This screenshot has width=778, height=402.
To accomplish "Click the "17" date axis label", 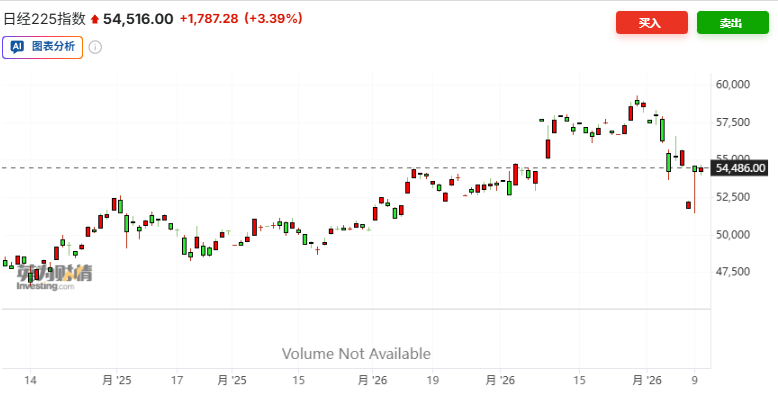I will pos(177,381).
